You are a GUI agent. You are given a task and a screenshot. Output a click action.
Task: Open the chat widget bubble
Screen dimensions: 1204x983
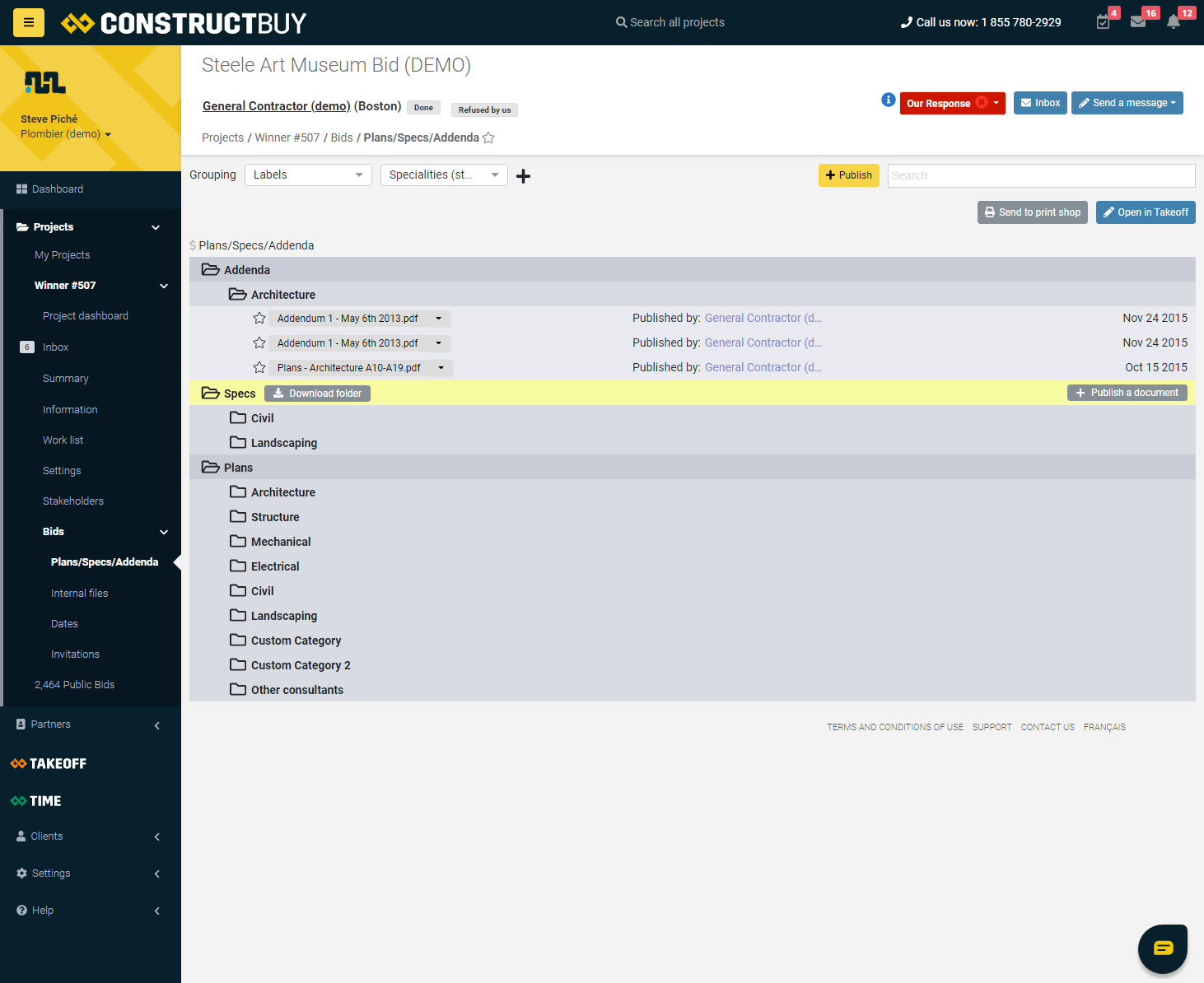point(1162,948)
